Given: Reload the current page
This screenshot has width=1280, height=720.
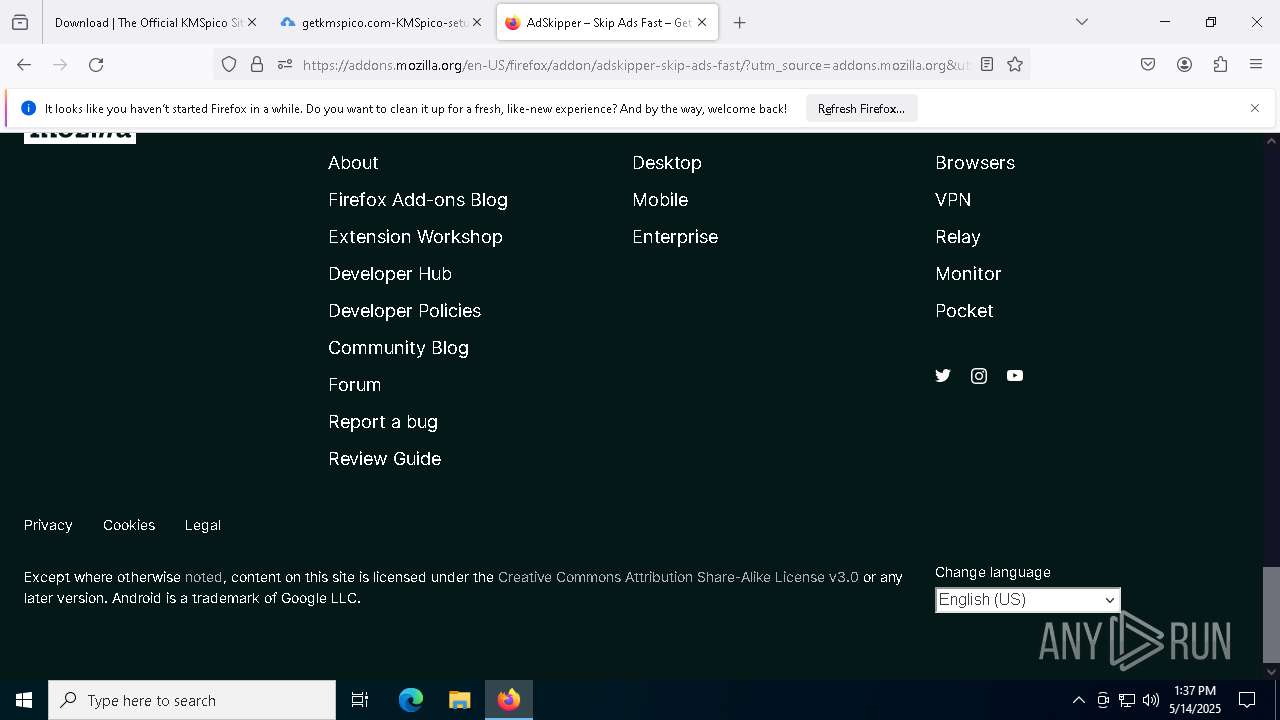Looking at the screenshot, I should [x=96, y=65].
